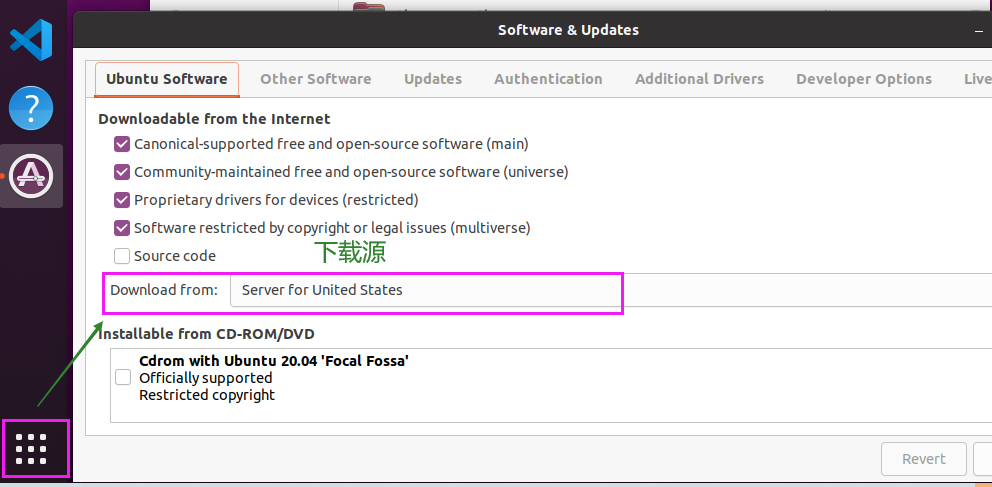Image resolution: width=992 pixels, height=487 pixels.
Task: Toggle the multiverse software checkbox
Action: coord(122,228)
